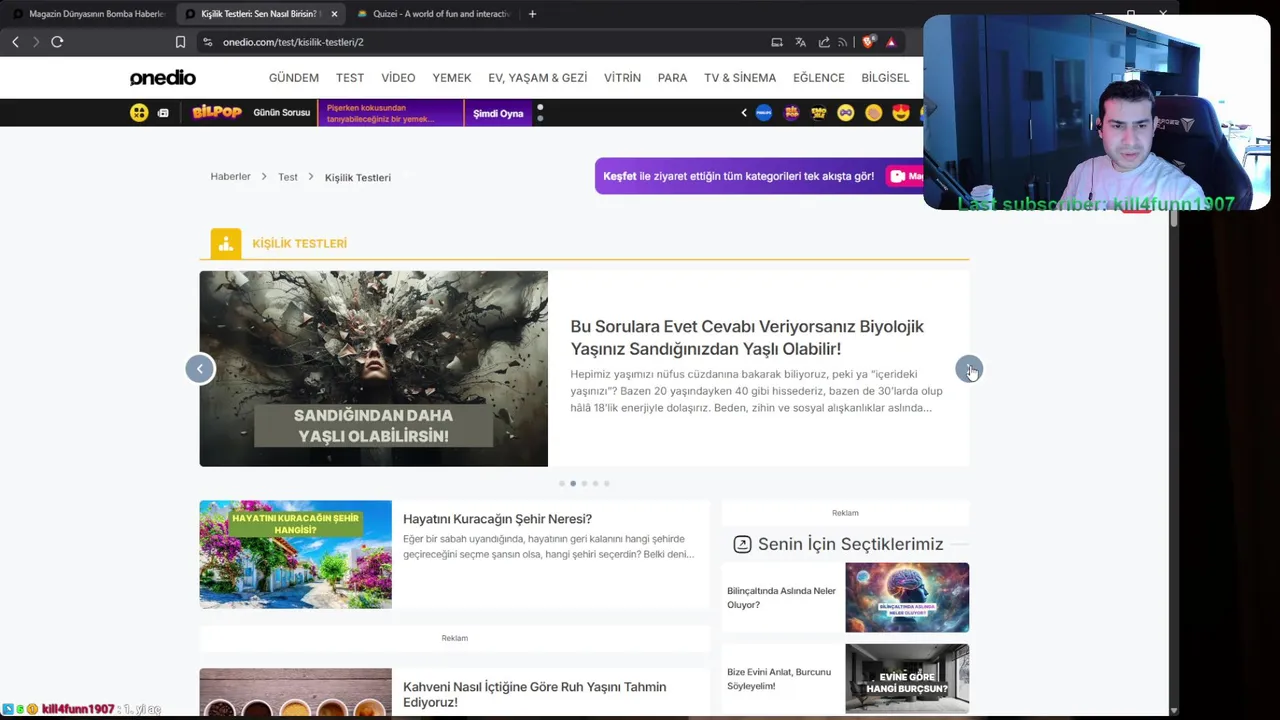Select the first carousel pagination dot

click(562, 484)
